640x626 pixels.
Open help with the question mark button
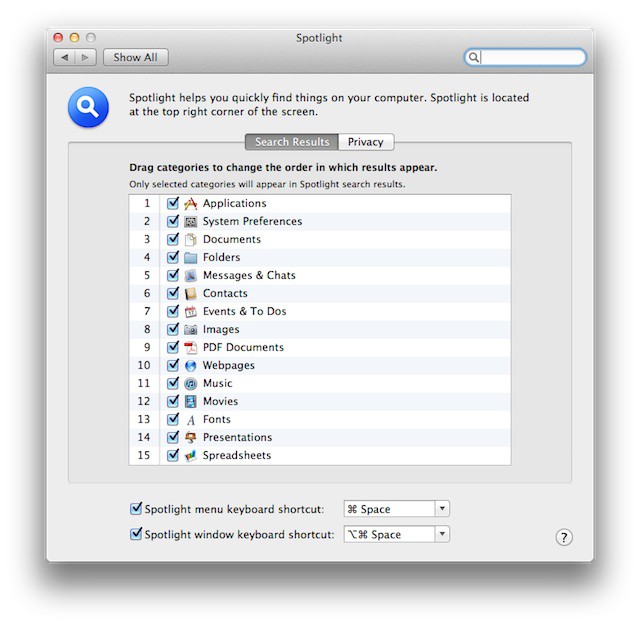point(564,538)
